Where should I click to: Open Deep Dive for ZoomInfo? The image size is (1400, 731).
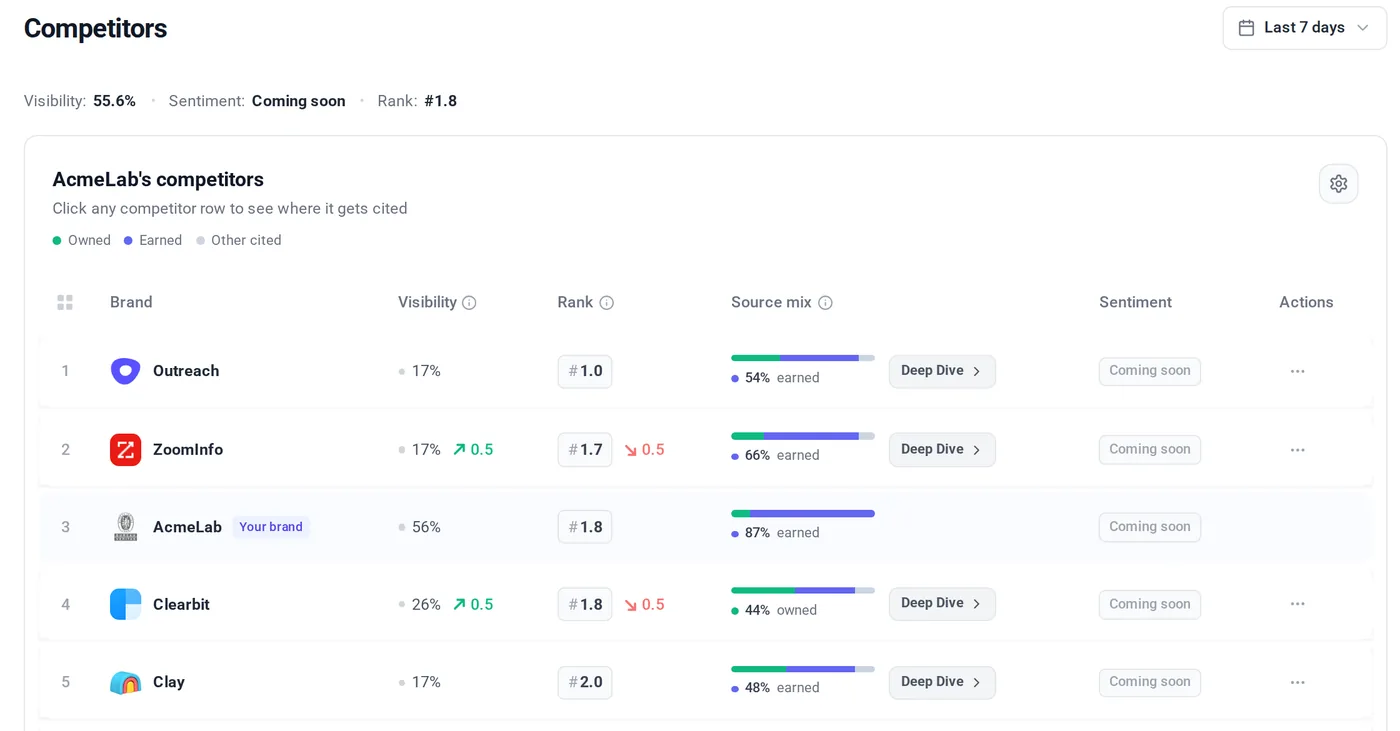942,450
